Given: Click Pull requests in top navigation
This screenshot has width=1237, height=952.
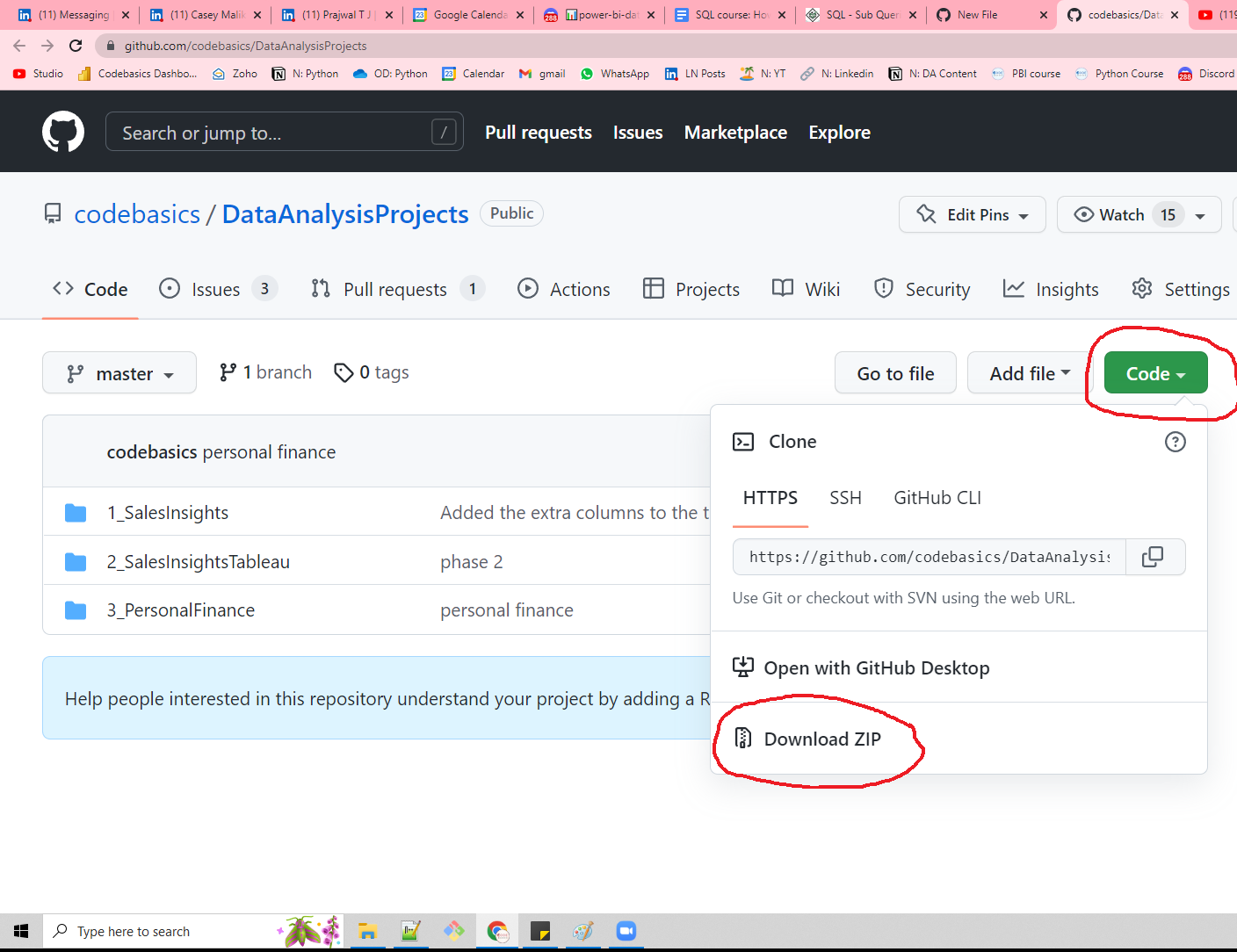Looking at the screenshot, I should click(x=539, y=133).
